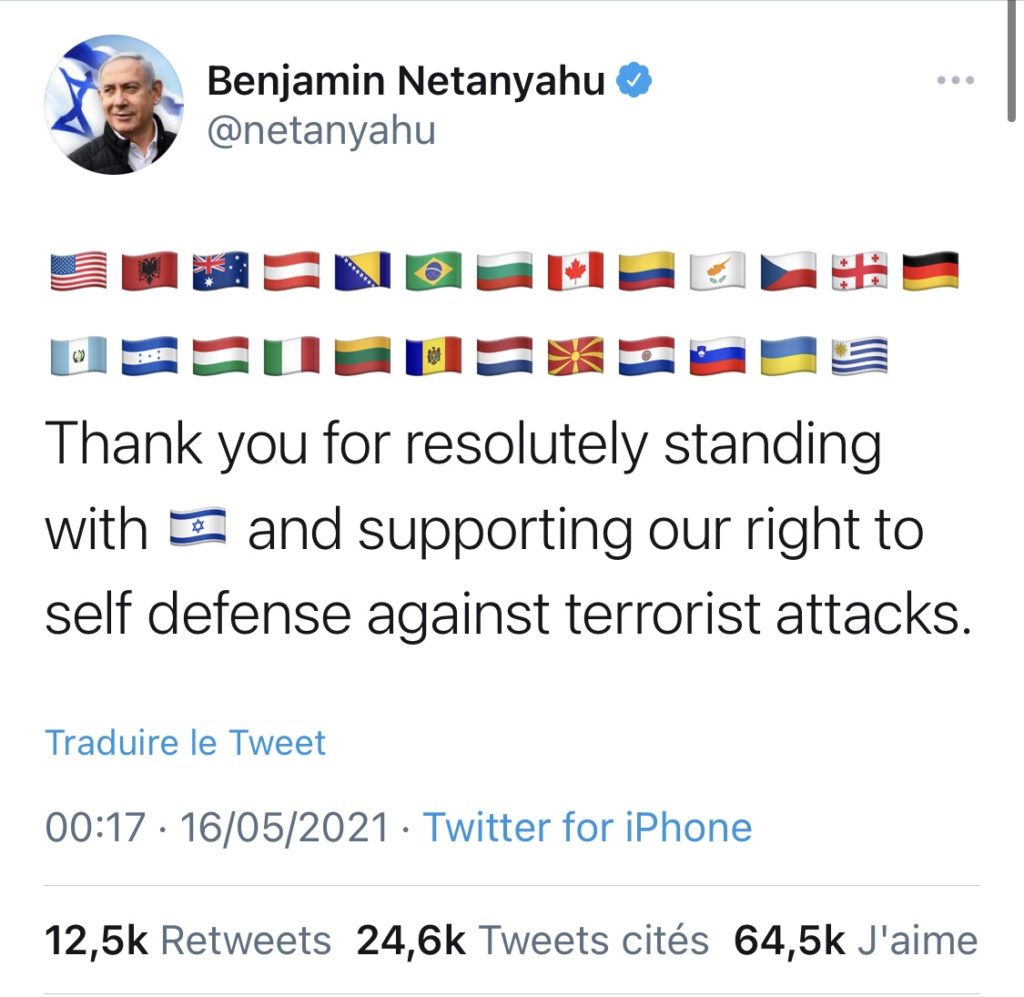Click the Israel flag emoji in text
1024x997 pixels.
(197, 528)
